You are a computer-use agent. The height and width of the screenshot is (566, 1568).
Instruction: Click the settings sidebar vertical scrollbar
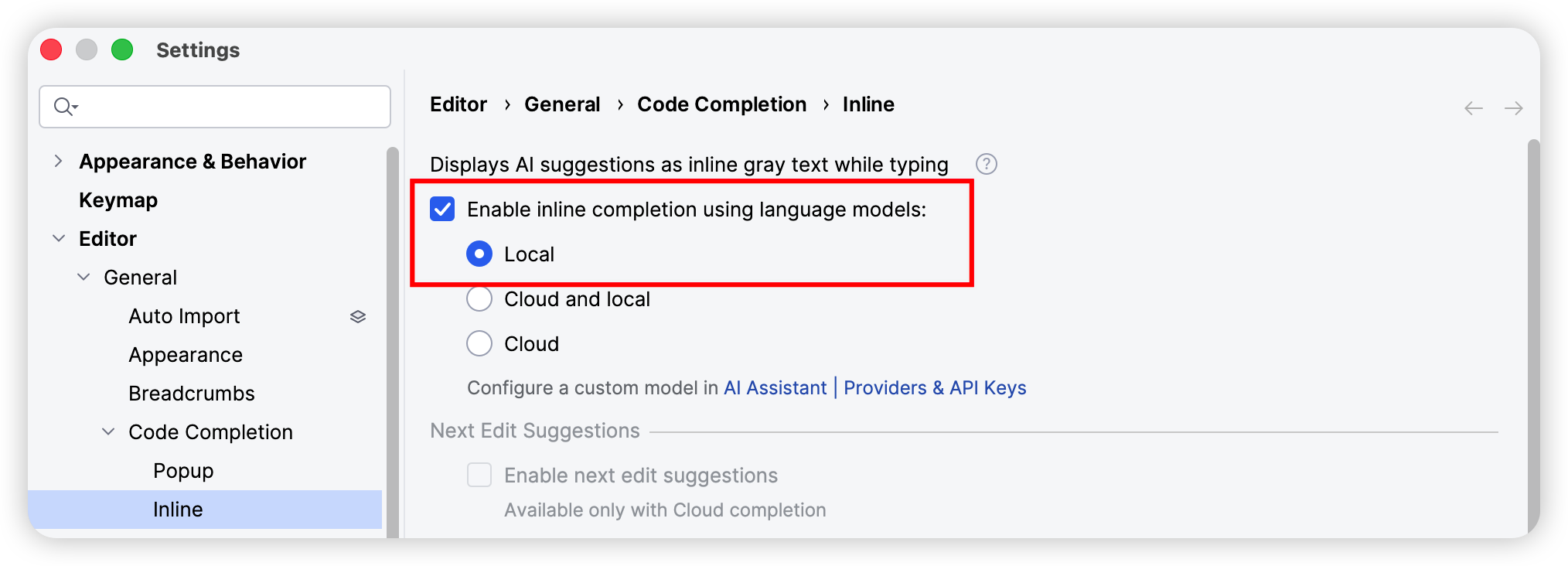click(x=393, y=340)
